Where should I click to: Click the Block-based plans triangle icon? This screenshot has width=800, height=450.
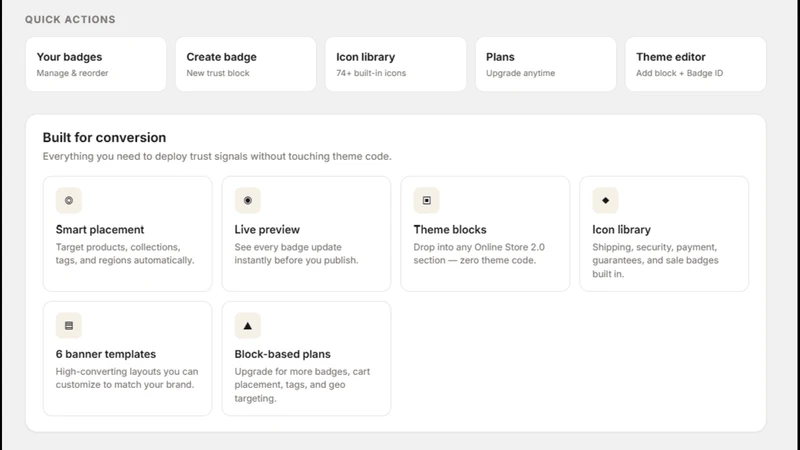pyautogui.click(x=247, y=326)
